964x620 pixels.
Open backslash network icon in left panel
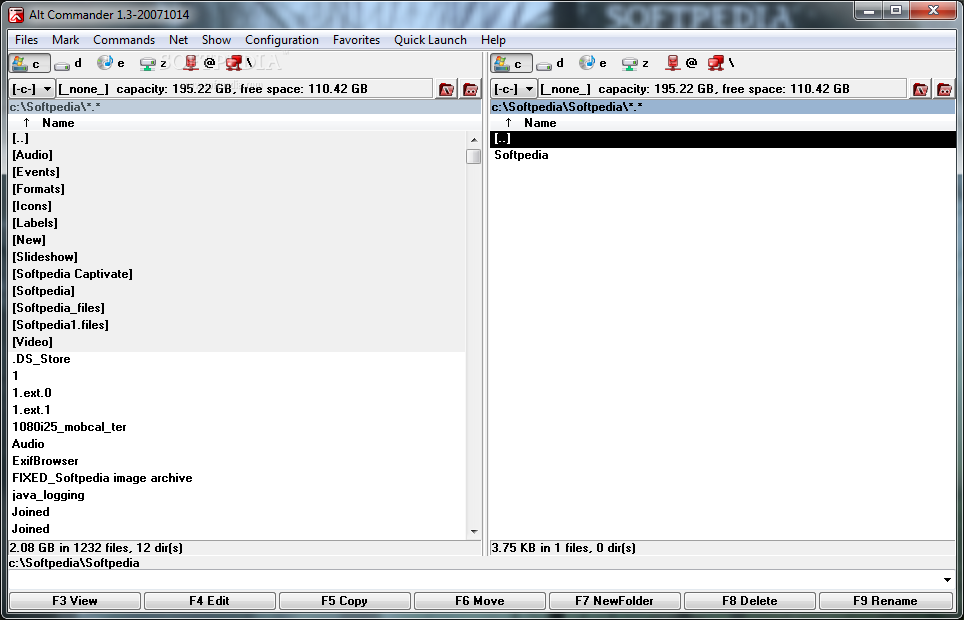(x=240, y=63)
